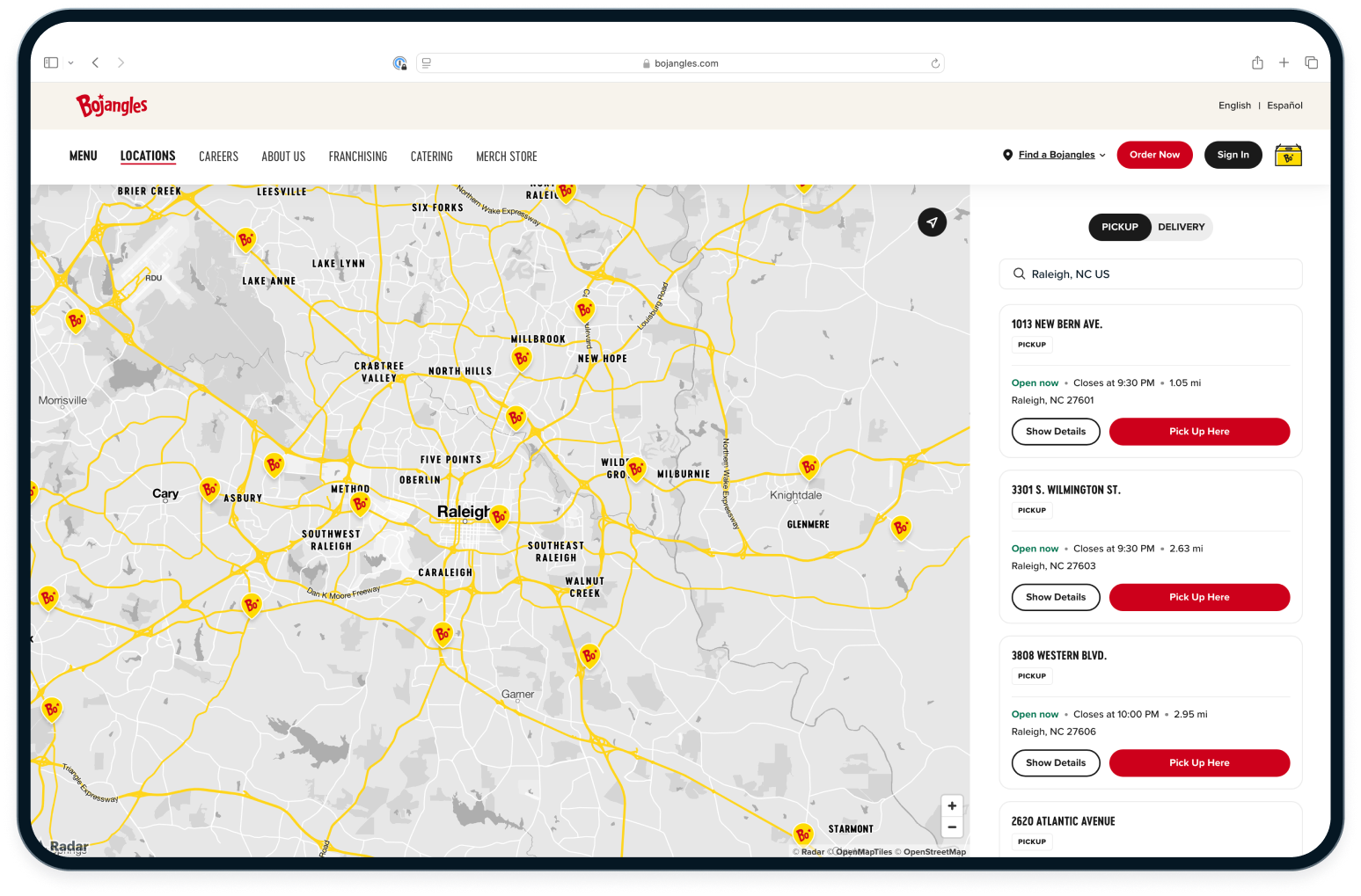This screenshot has height=896, width=1361.
Task: Open the OpenMapTiles attribution link
Action: click(x=863, y=851)
